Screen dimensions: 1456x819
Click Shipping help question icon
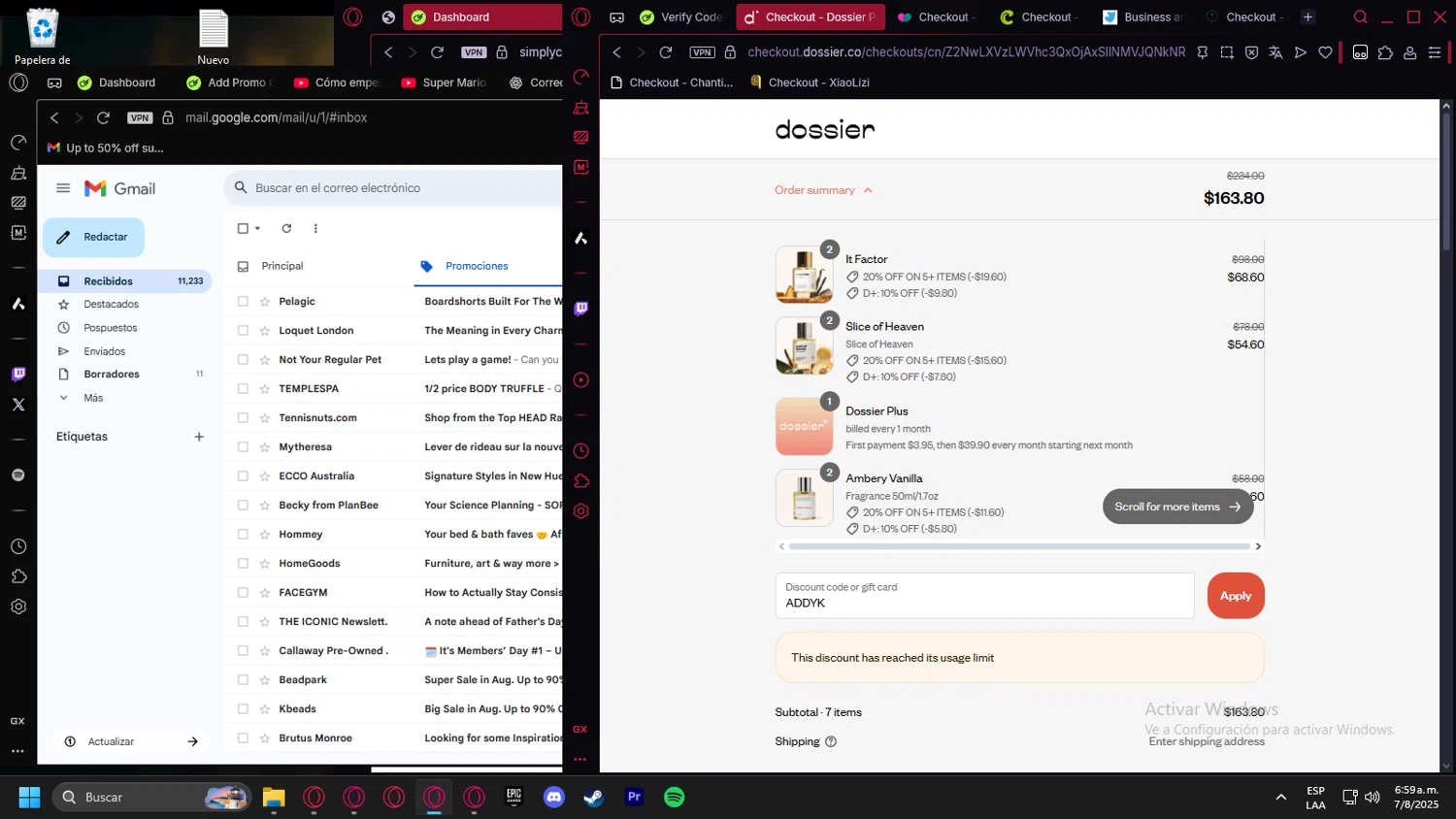pyautogui.click(x=831, y=741)
